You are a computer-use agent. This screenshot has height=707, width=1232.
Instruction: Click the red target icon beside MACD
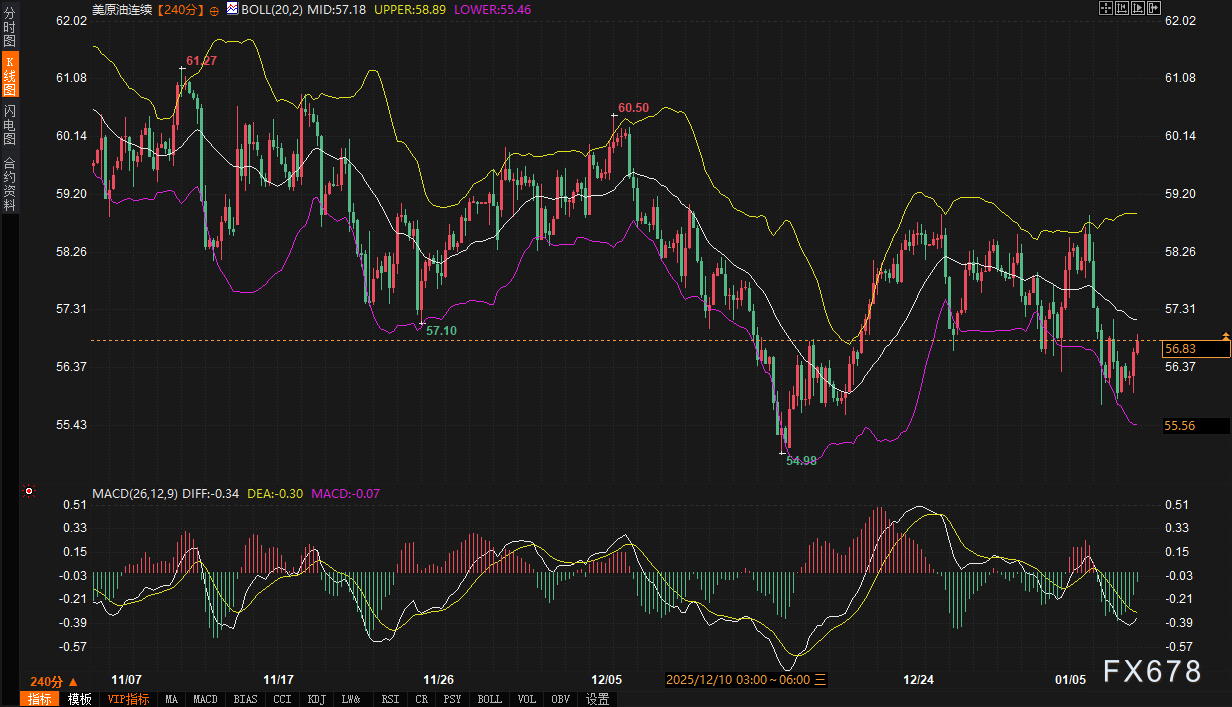coord(29,491)
